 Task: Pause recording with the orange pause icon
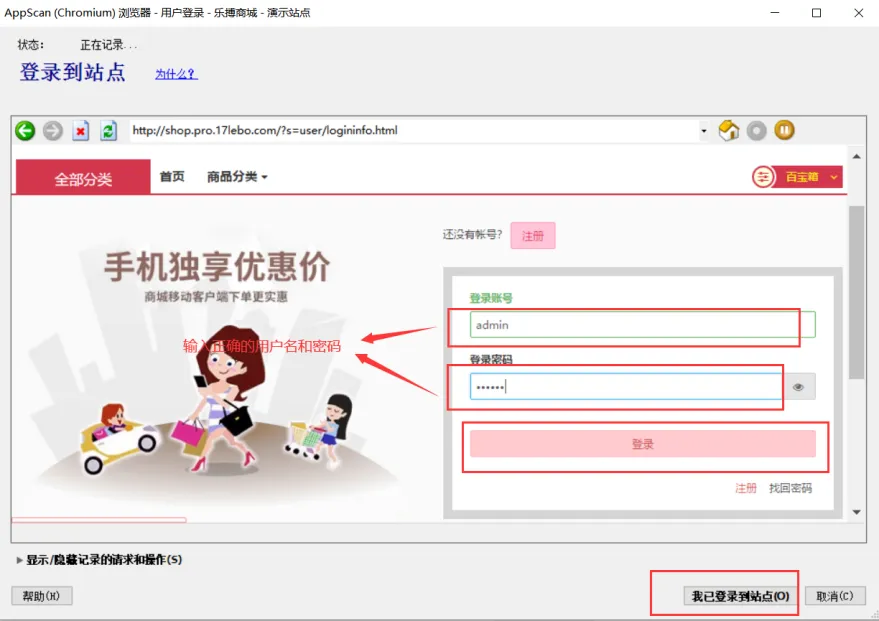pyautogui.click(x=785, y=130)
